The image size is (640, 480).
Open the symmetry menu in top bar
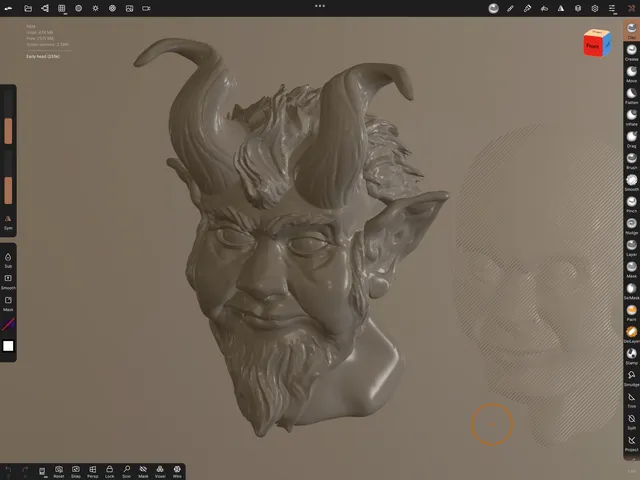(561, 8)
